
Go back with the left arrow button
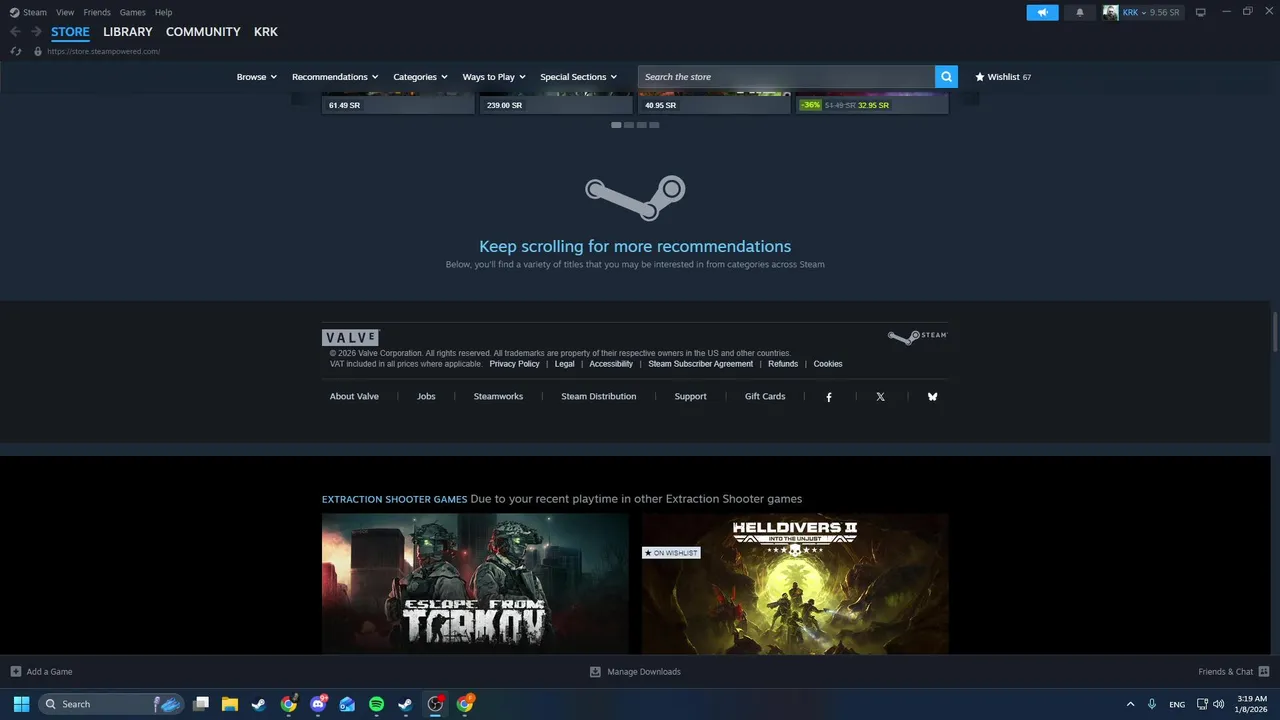(15, 32)
